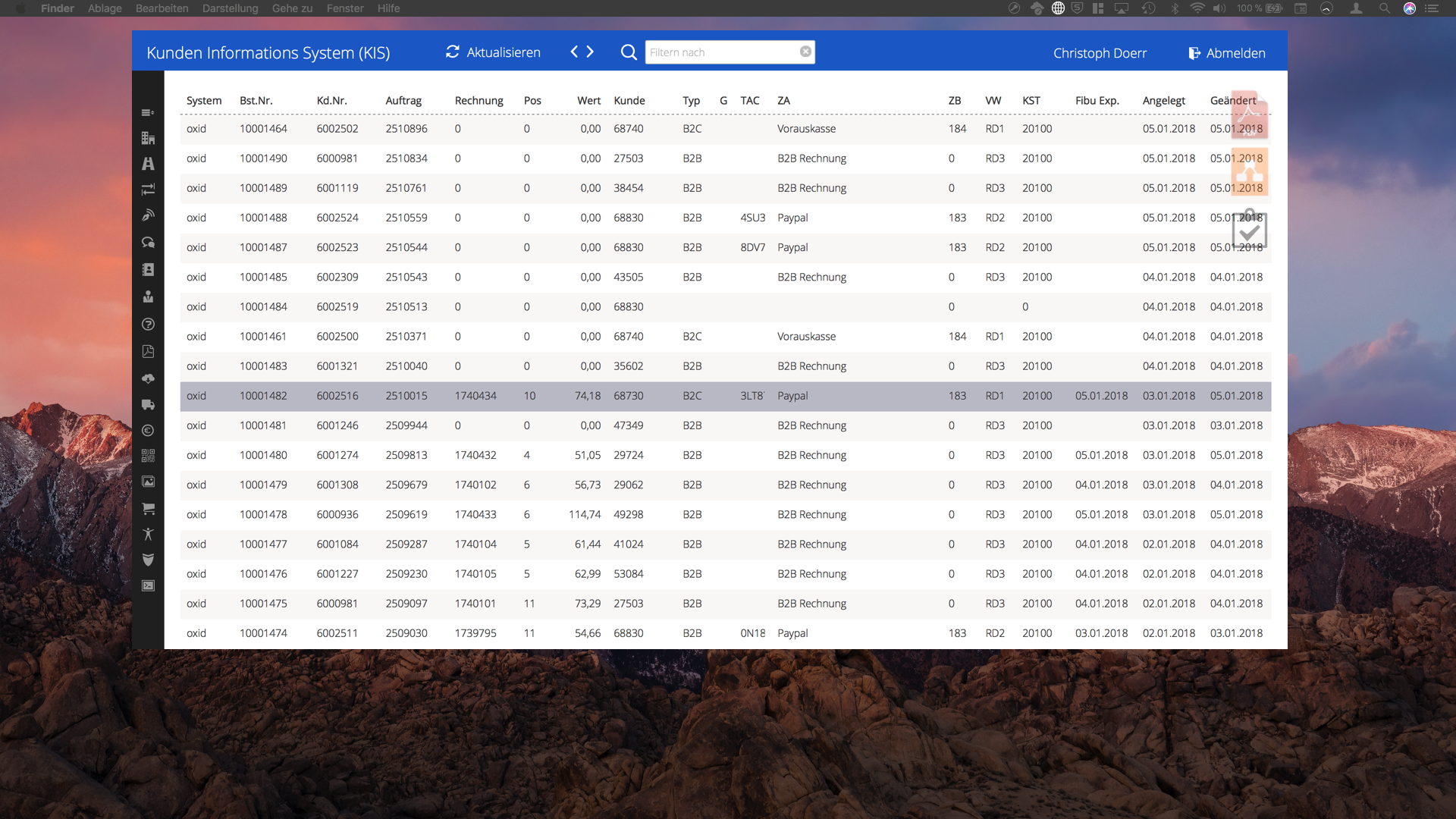This screenshot has width=1456, height=819.
Task: Open the shopping cart icon in sidebar
Action: (x=148, y=508)
